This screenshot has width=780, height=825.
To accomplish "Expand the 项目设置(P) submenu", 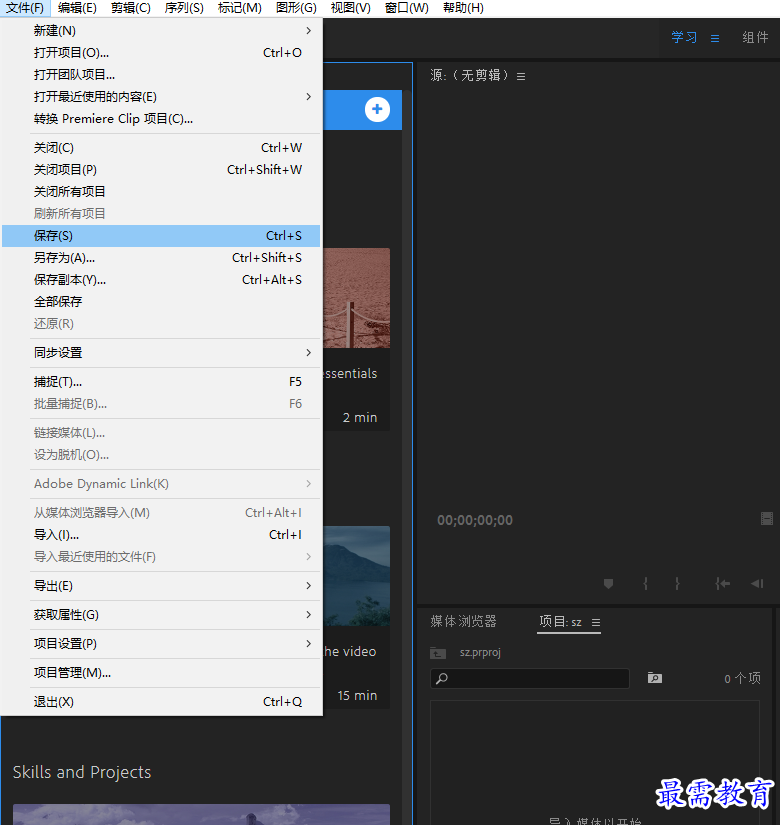I will [x=161, y=644].
